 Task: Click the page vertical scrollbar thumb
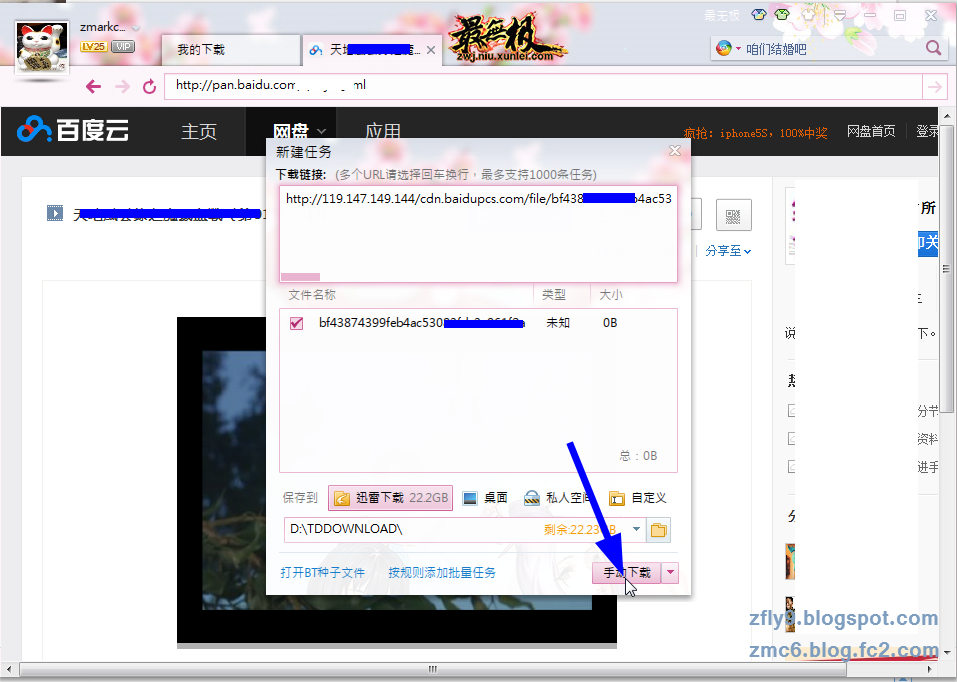tap(946, 269)
